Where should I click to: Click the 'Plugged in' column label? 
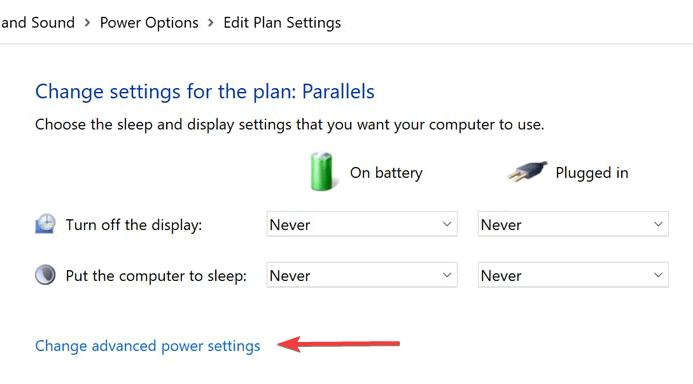coord(592,173)
